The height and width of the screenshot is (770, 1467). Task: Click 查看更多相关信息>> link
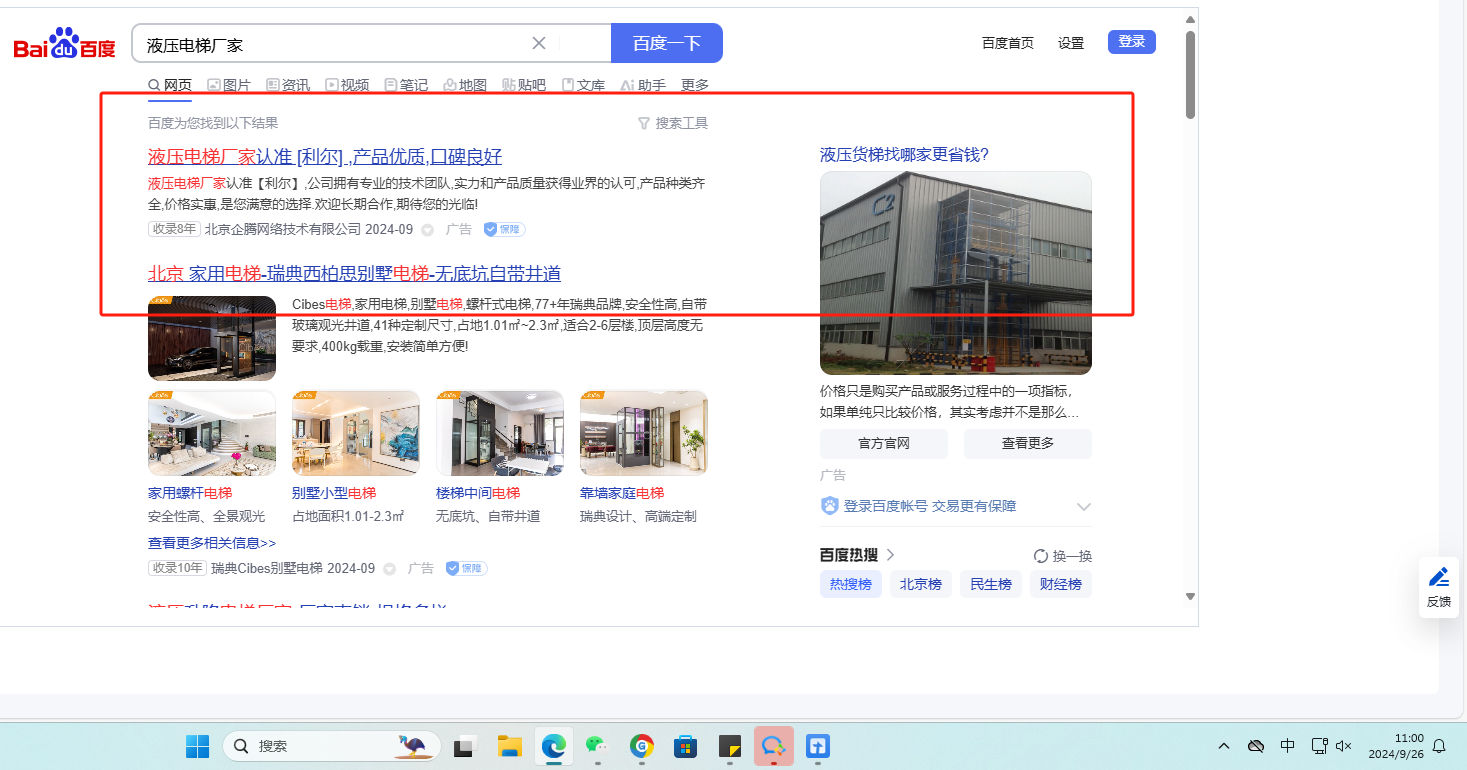pyautogui.click(x=212, y=543)
